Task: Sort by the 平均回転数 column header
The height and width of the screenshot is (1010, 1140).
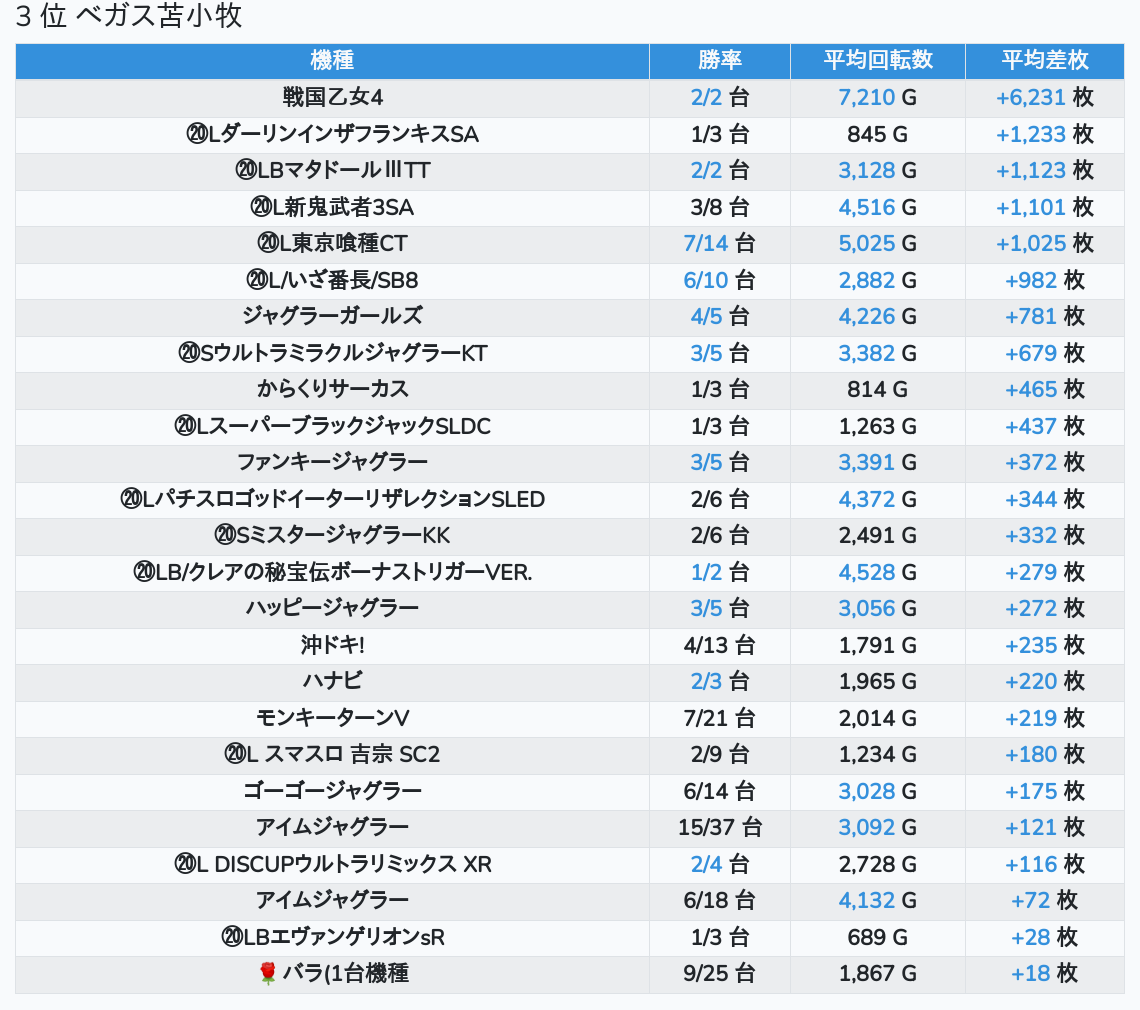Action: pos(877,60)
